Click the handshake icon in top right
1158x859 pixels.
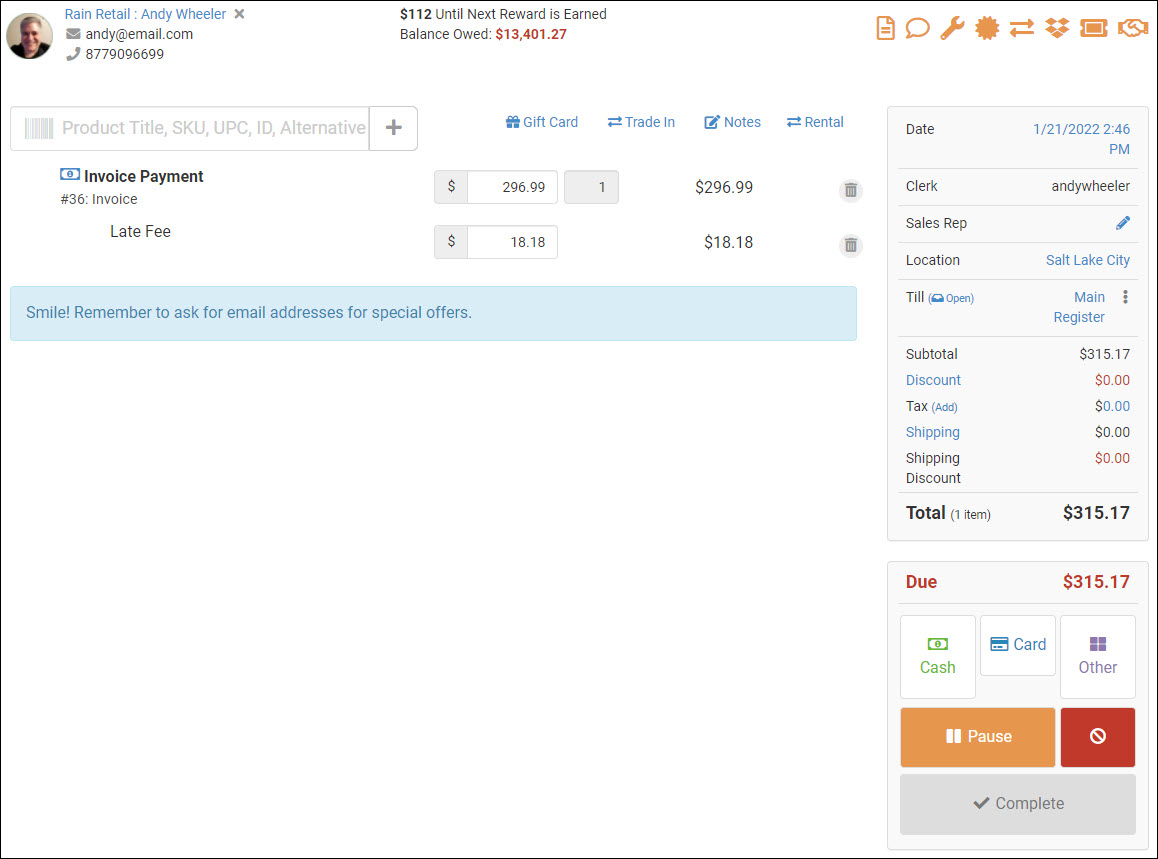click(1131, 28)
